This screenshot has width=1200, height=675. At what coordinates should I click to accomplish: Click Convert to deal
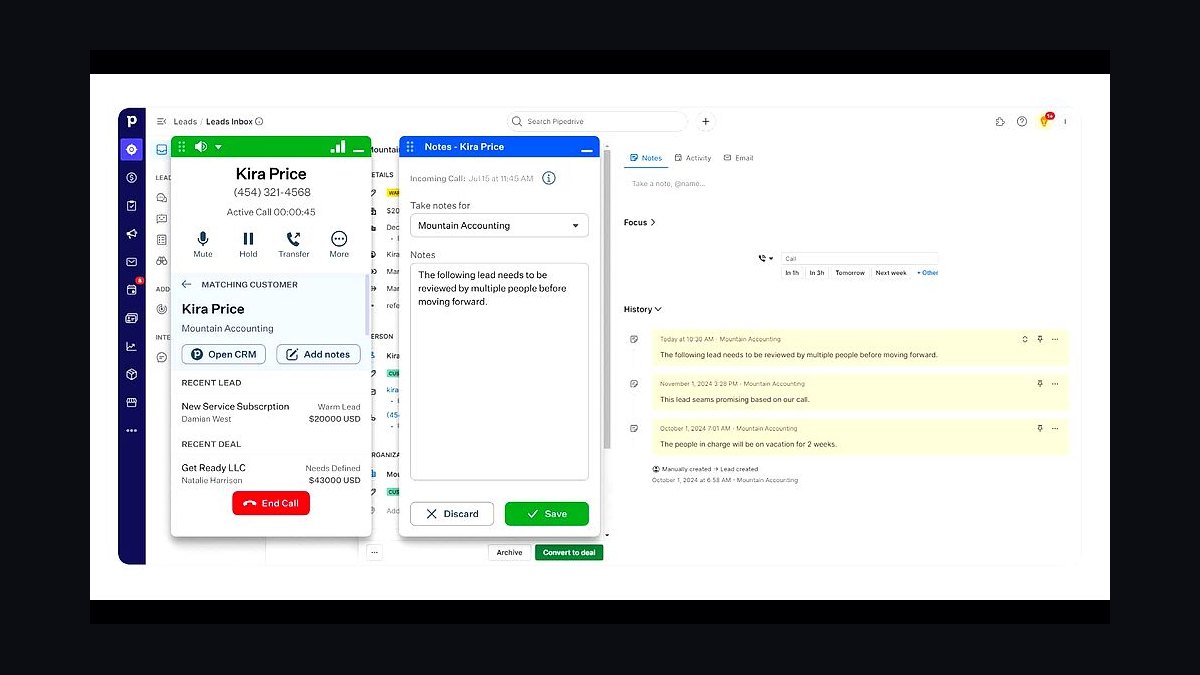(569, 552)
